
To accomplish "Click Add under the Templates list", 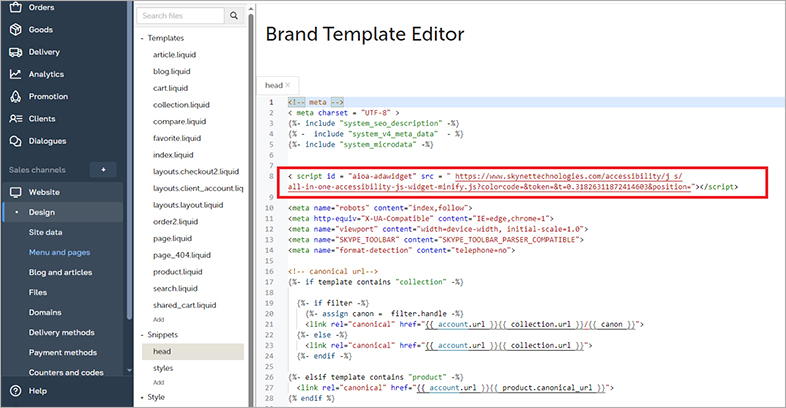I will click(158, 319).
